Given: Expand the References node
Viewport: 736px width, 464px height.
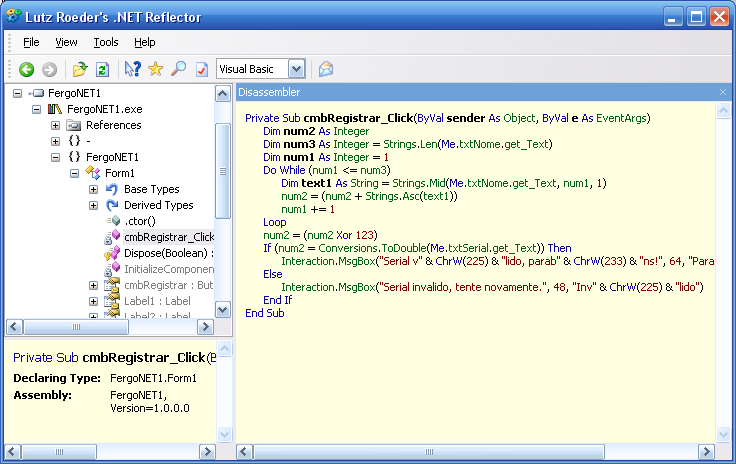Looking at the screenshot, I should pyautogui.click(x=55, y=125).
